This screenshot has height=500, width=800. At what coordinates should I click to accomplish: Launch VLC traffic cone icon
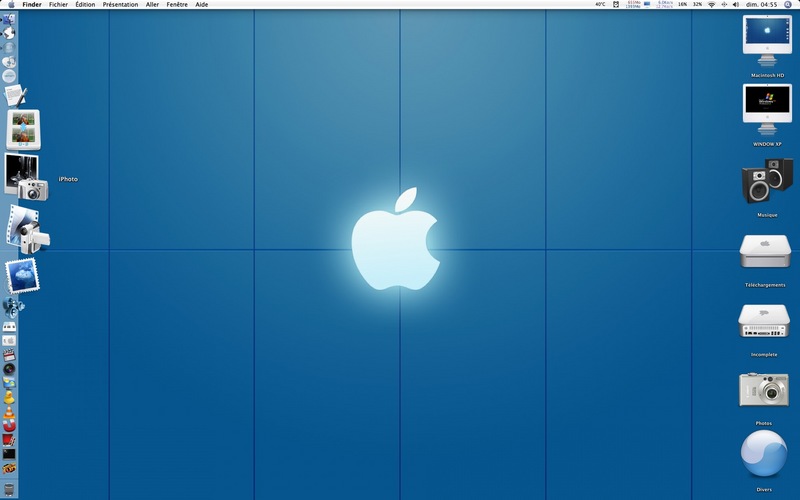tap(9, 411)
